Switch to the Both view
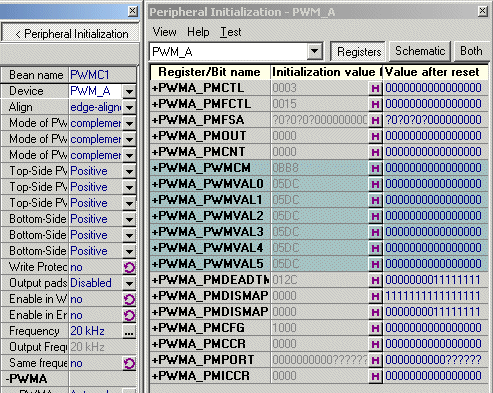 pos(471,51)
